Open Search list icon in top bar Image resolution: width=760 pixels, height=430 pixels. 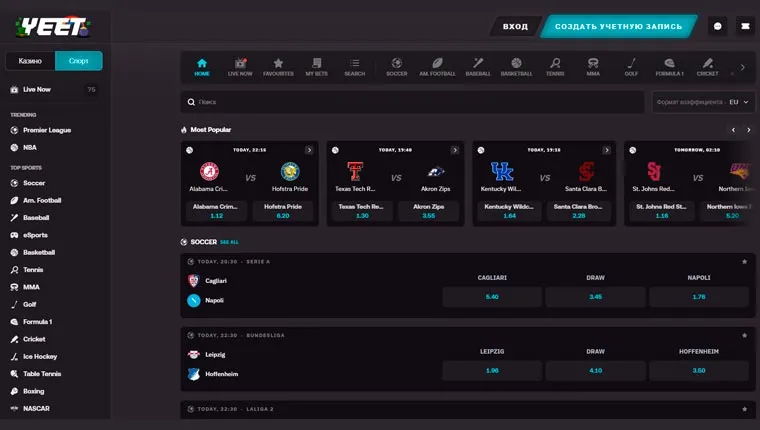[x=355, y=67]
